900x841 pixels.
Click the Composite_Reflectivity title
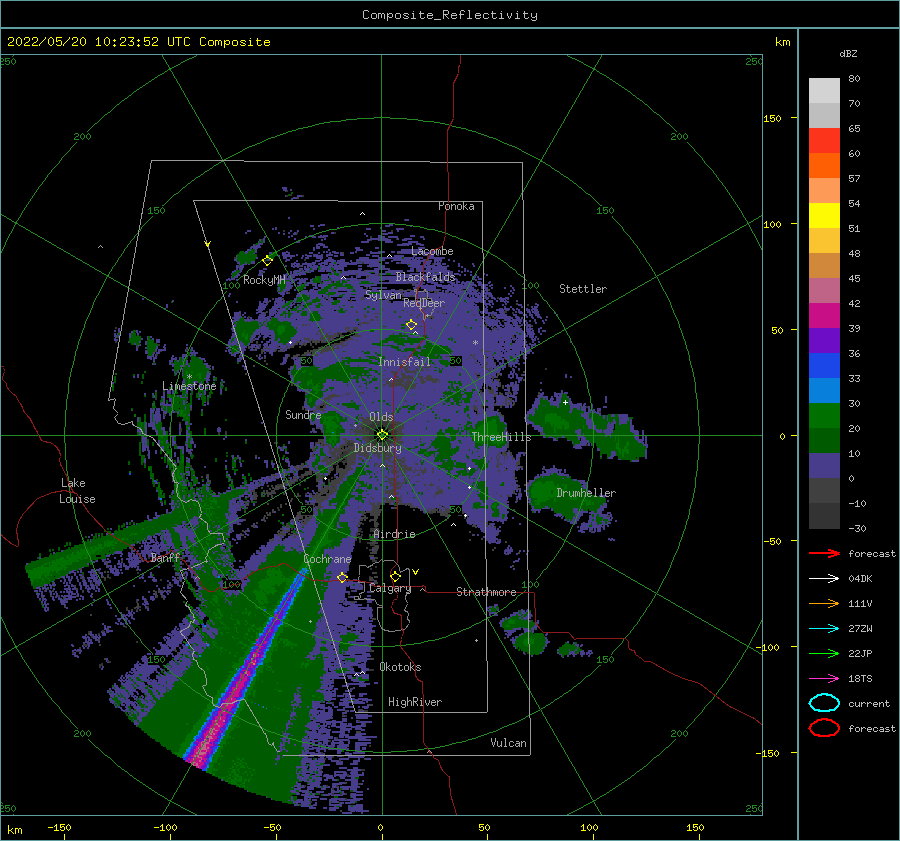pos(450,15)
